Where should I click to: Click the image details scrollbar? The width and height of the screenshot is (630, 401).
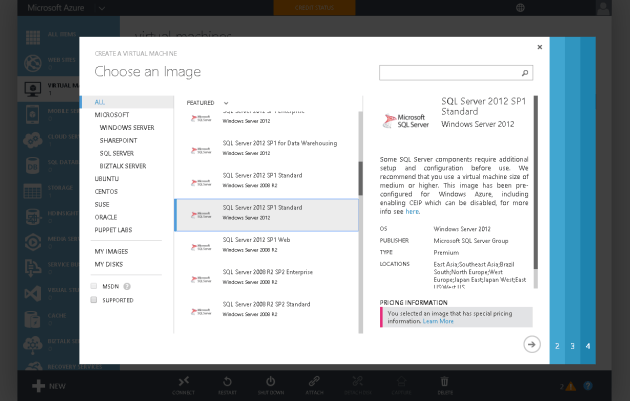(x=536, y=182)
